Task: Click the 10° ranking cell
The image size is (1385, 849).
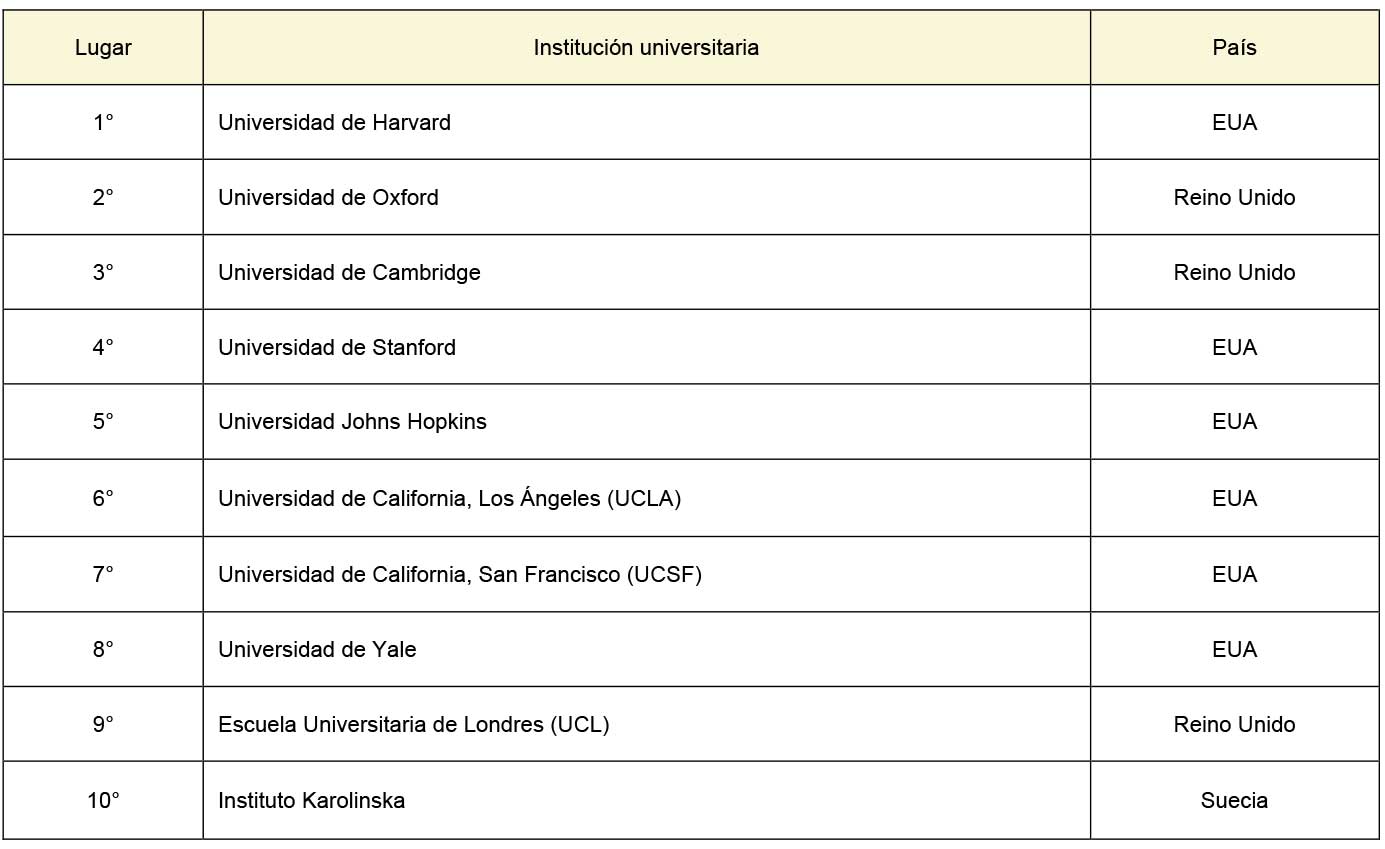Action: pyautogui.click(x=103, y=801)
